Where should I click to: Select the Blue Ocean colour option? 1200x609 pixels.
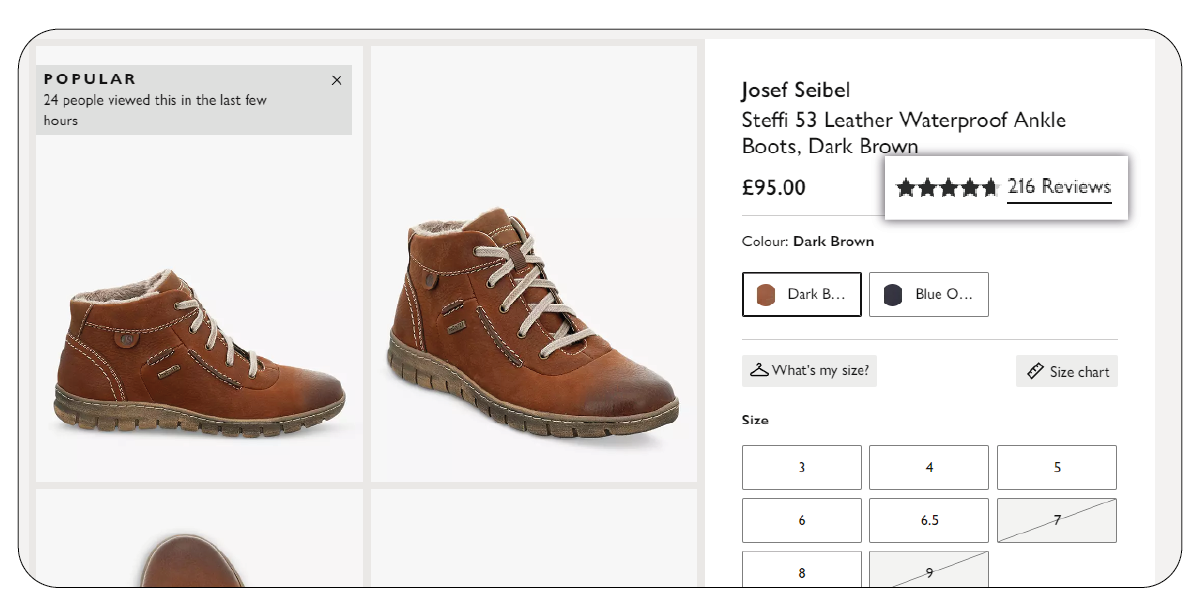click(929, 294)
